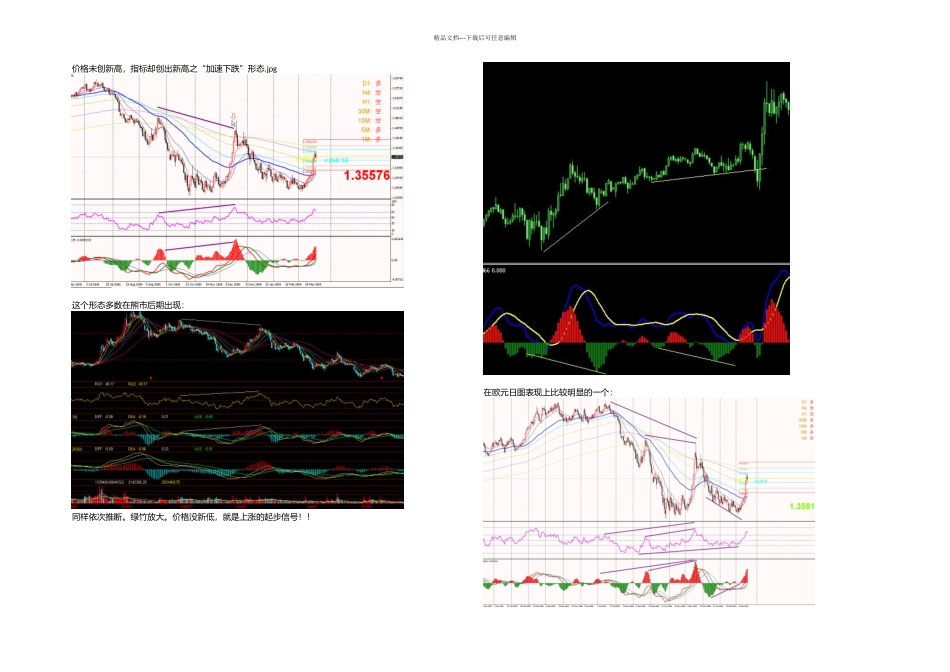Click the purple trendline above the price candles
The image size is (950, 672).
point(195,117)
